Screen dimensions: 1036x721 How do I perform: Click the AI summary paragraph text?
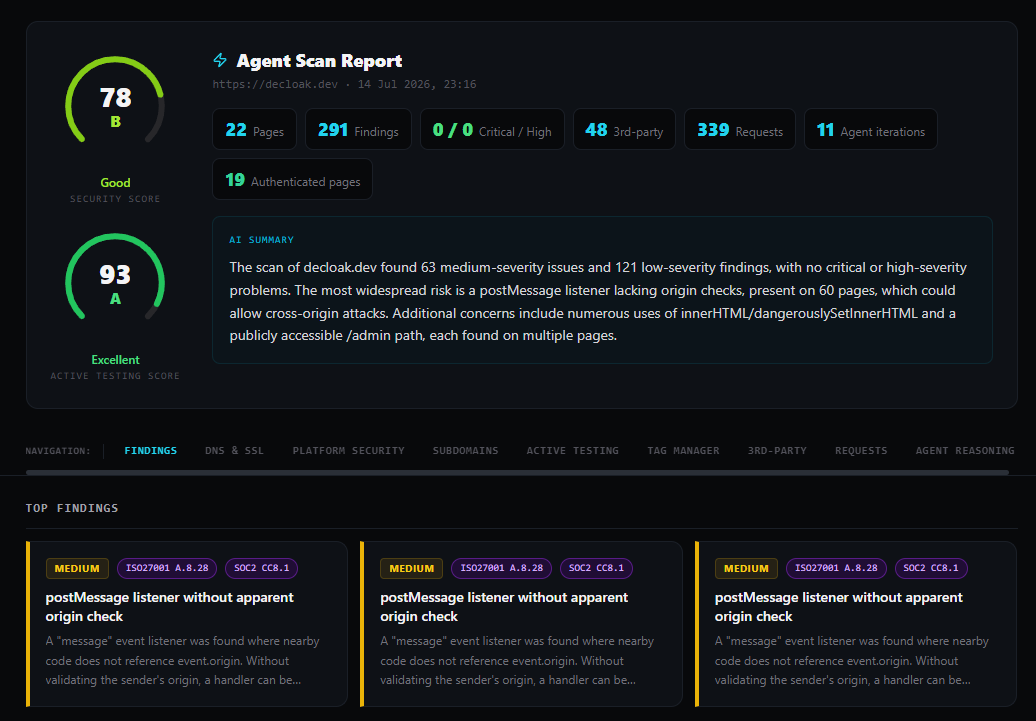[x=599, y=301]
